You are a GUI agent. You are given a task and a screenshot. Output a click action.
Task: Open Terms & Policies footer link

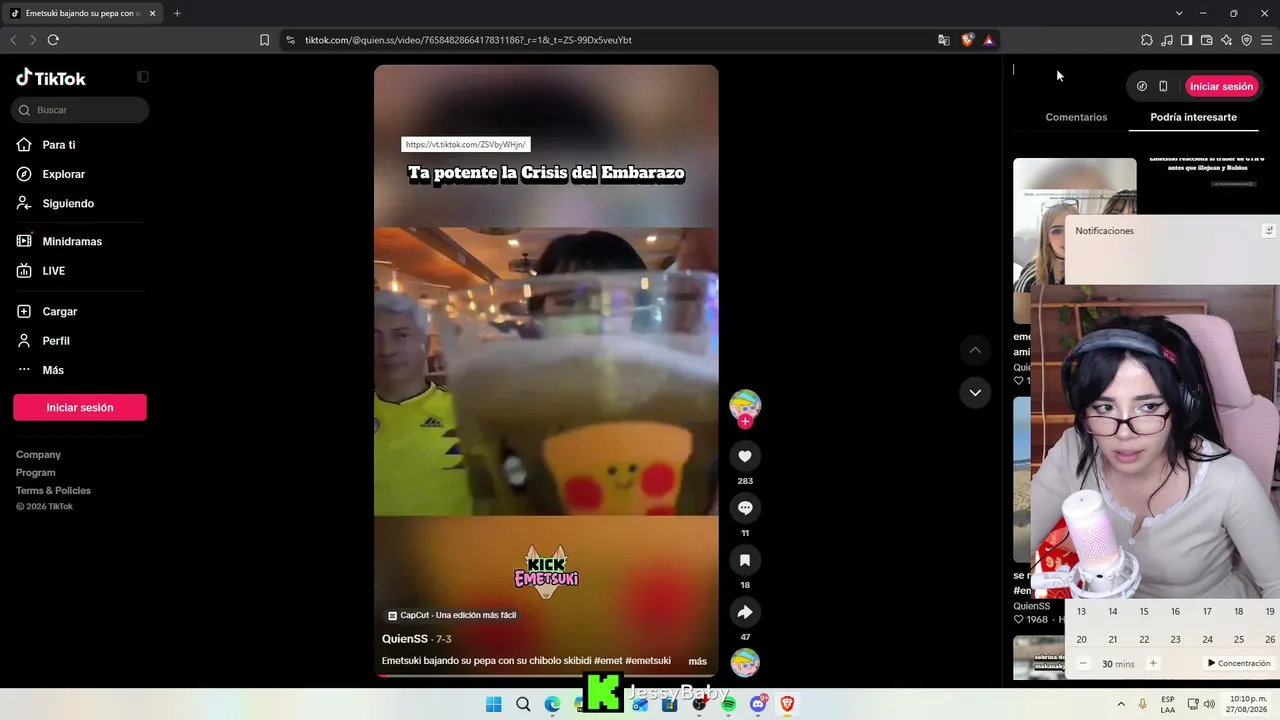[x=53, y=491]
